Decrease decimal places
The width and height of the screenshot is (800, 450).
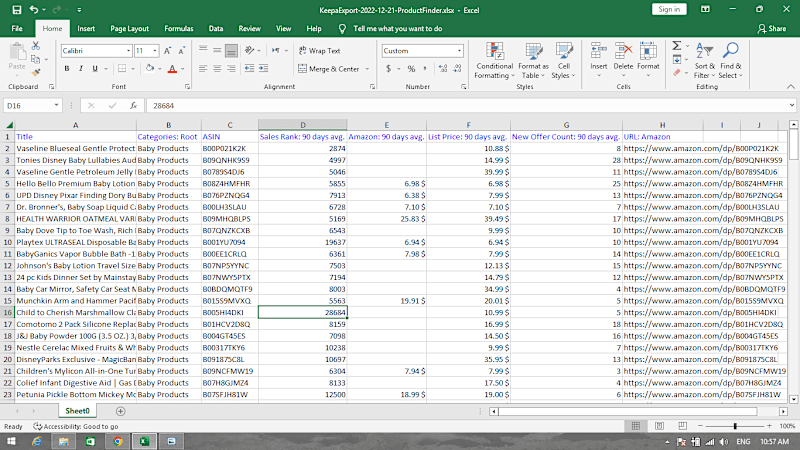pyautogui.click(x=457, y=68)
